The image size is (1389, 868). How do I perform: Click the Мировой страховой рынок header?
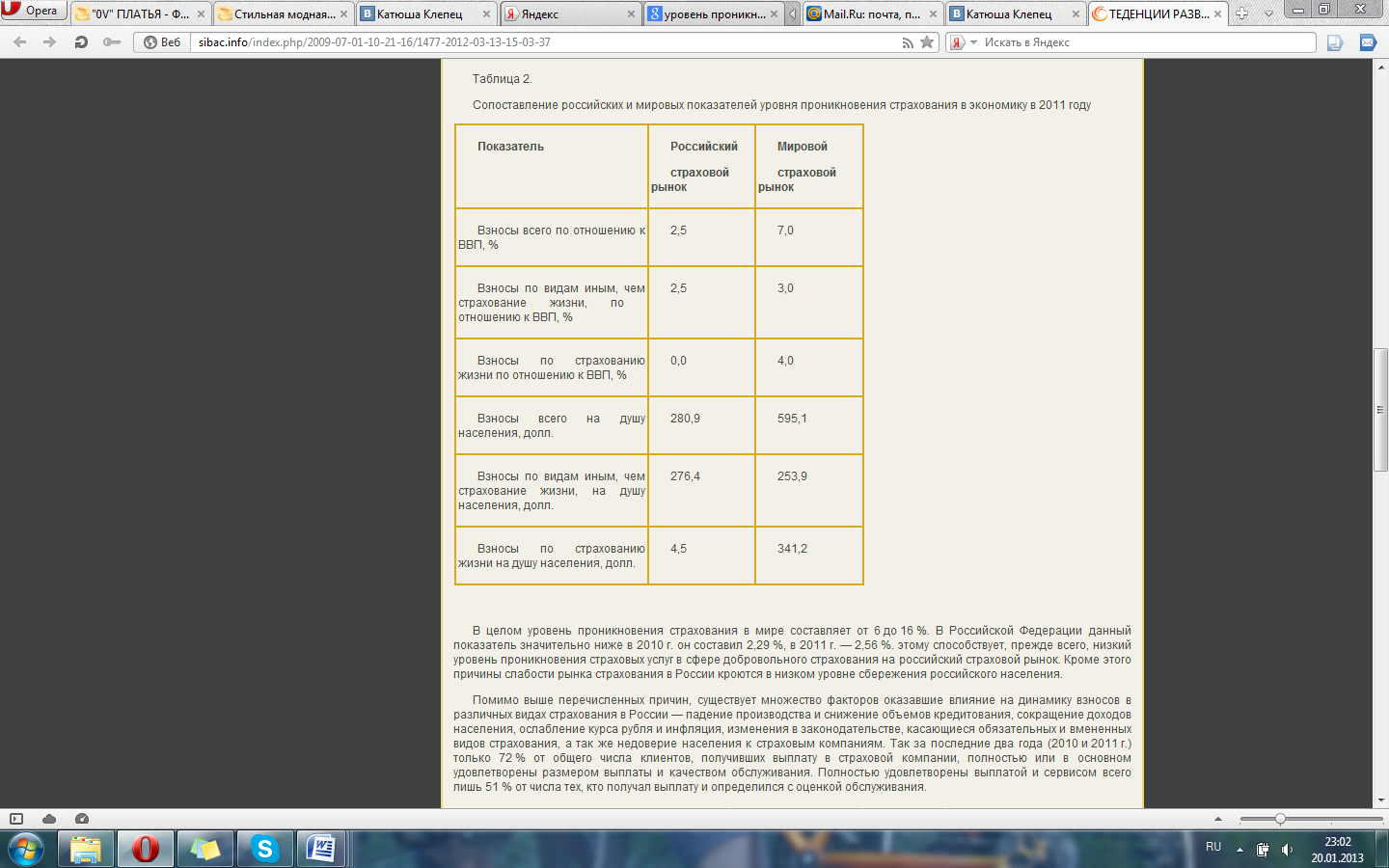pyautogui.click(x=808, y=166)
